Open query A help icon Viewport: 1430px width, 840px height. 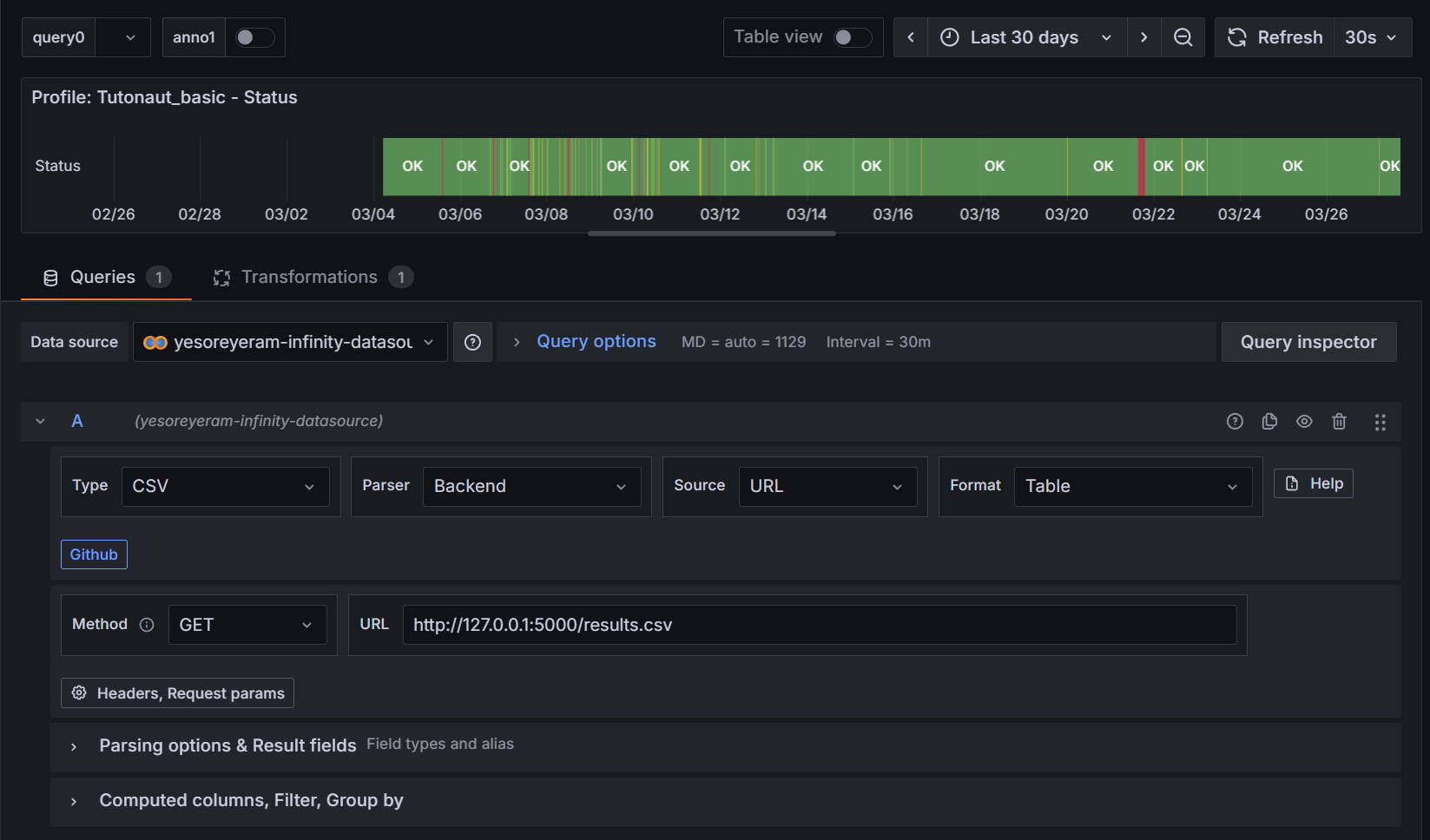[1235, 421]
